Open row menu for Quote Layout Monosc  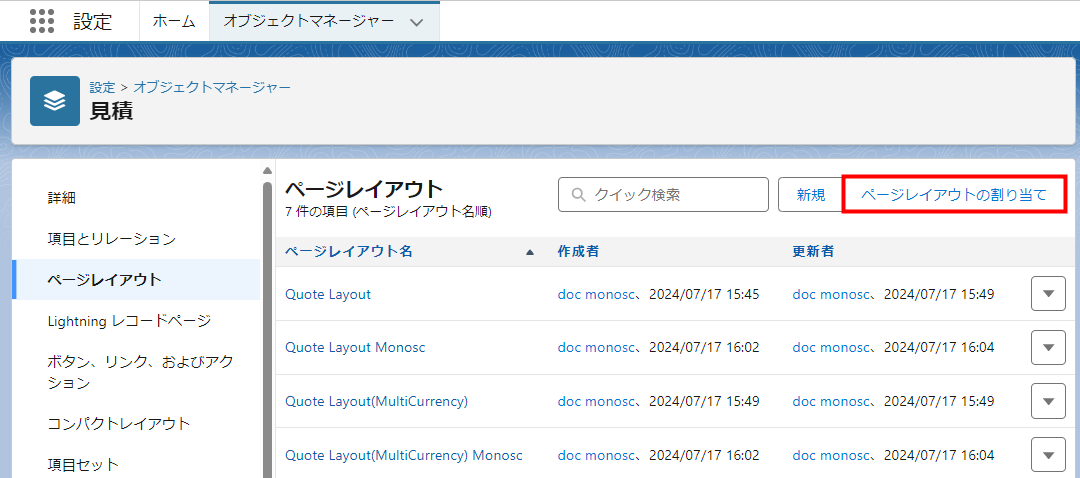point(1048,347)
